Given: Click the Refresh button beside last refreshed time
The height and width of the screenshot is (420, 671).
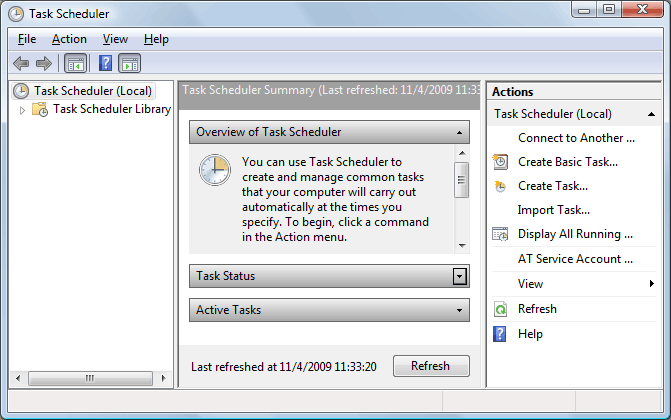Looking at the screenshot, I should [431, 366].
